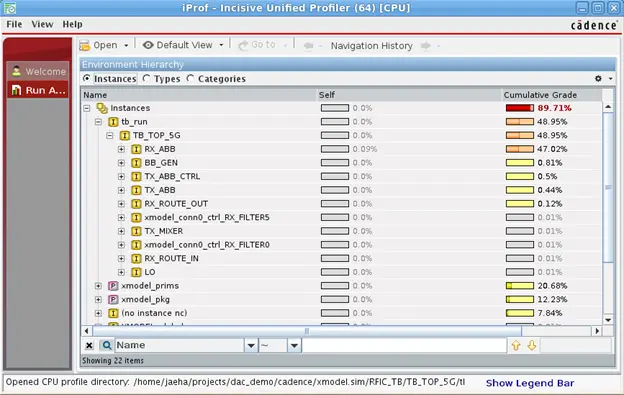
Task: Click the 0.09% Self value for RX_ABB
Action: 365,149
